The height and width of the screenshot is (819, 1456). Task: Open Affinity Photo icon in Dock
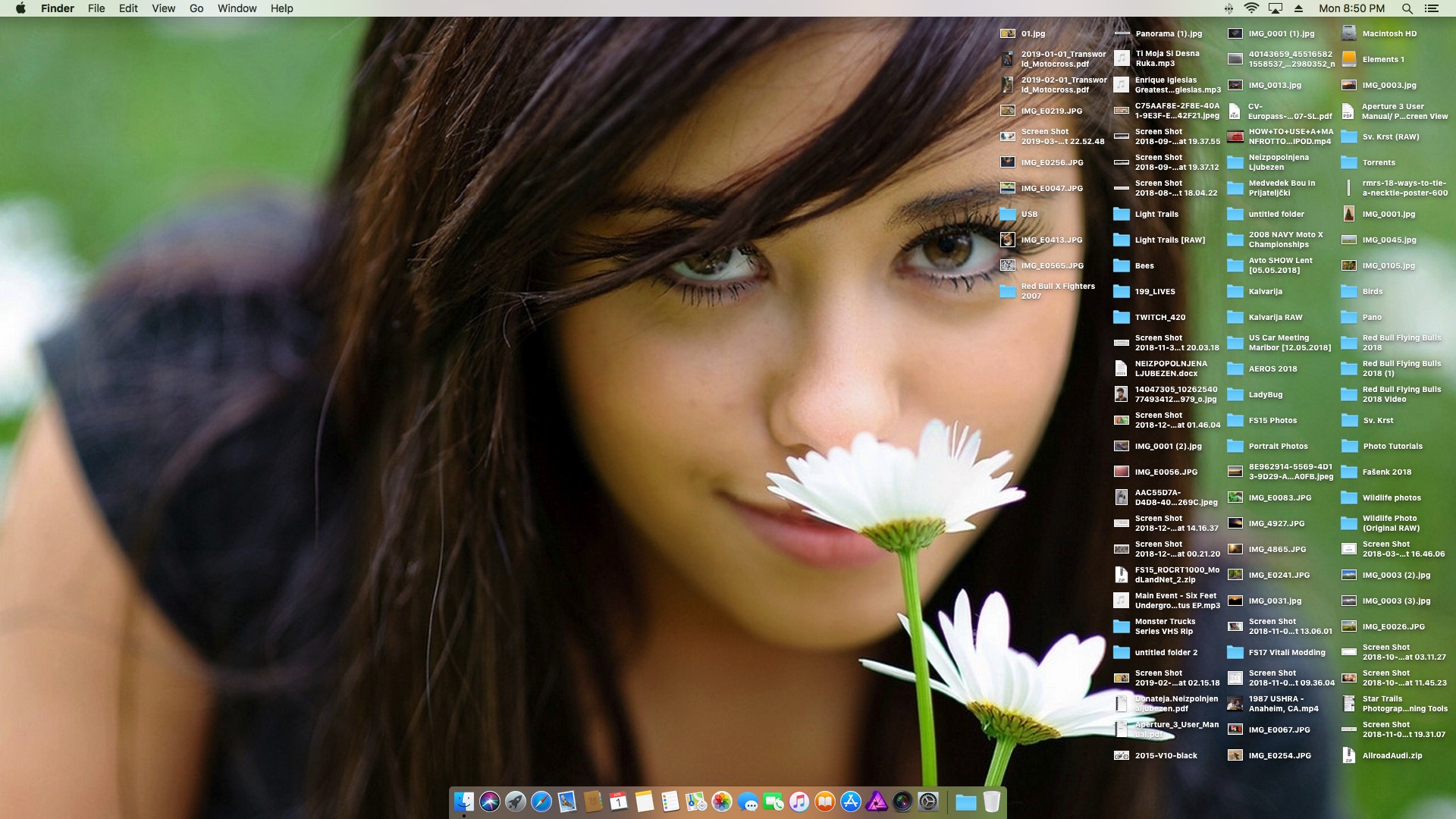[877, 802]
